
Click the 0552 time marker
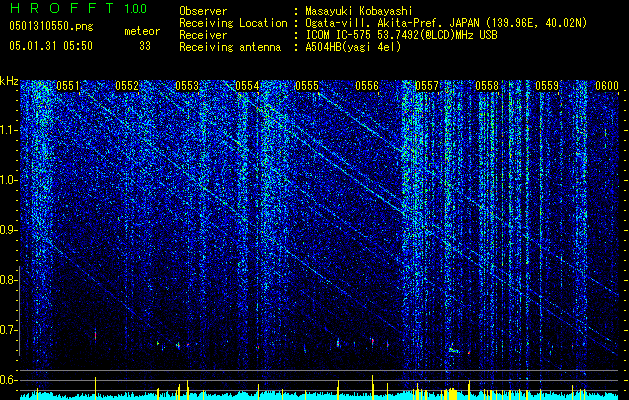click(x=127, y=86)
